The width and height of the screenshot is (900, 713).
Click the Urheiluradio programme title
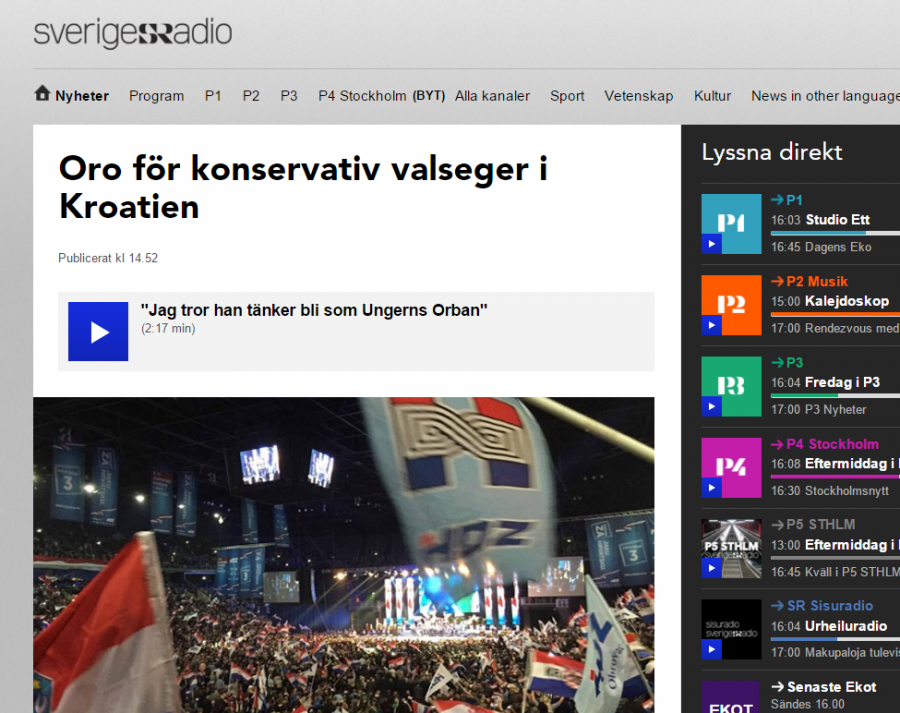tap(845, 626)
